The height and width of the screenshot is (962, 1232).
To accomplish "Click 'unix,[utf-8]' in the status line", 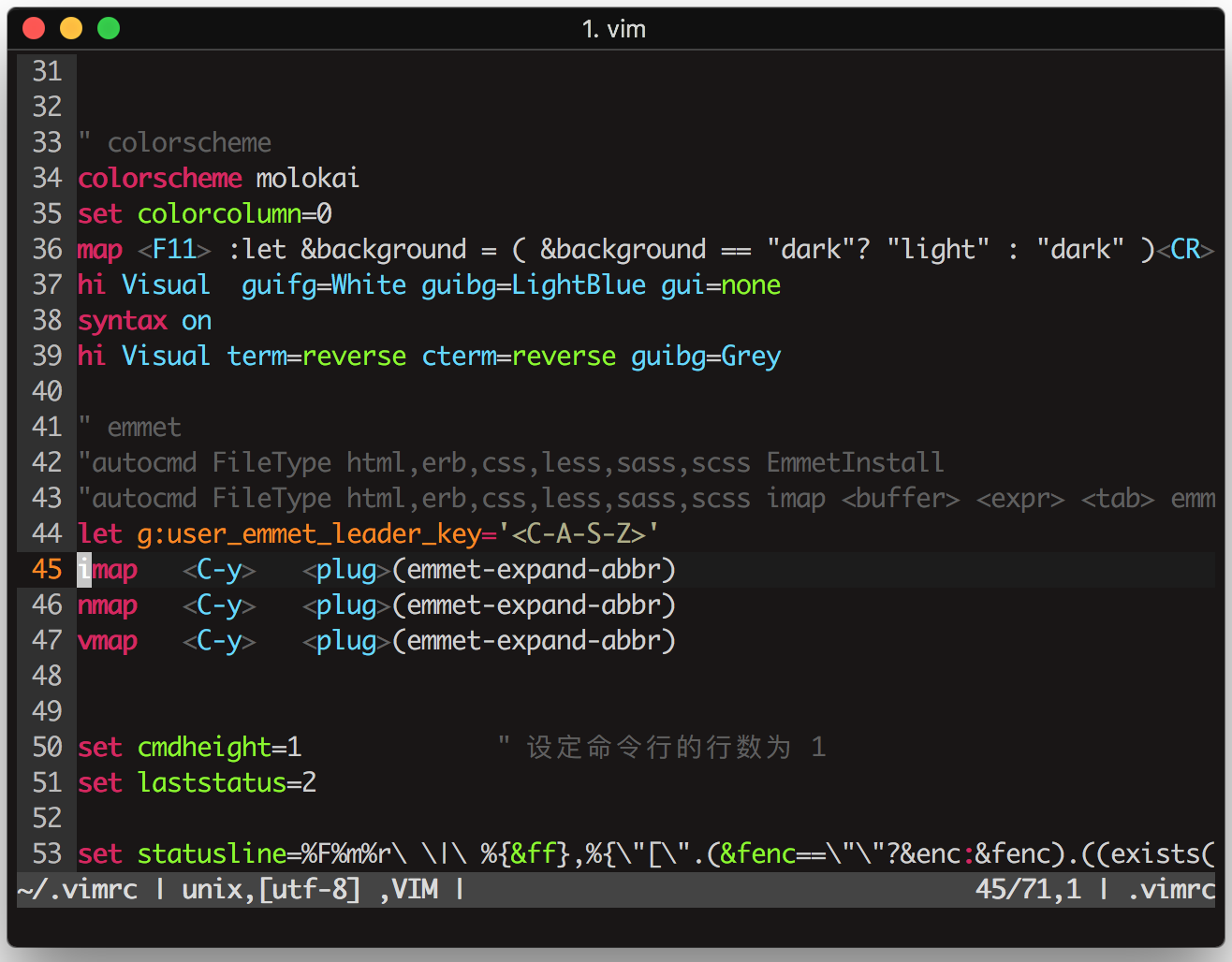I will click(271, 889).
